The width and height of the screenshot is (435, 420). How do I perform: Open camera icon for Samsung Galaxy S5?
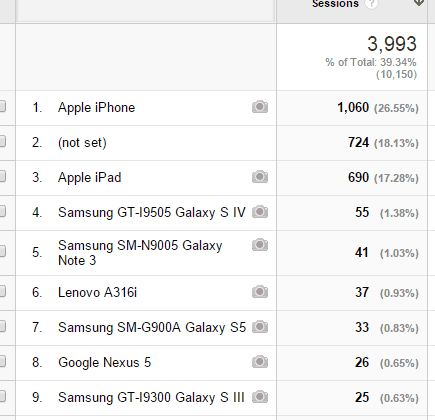pos(260,327)
